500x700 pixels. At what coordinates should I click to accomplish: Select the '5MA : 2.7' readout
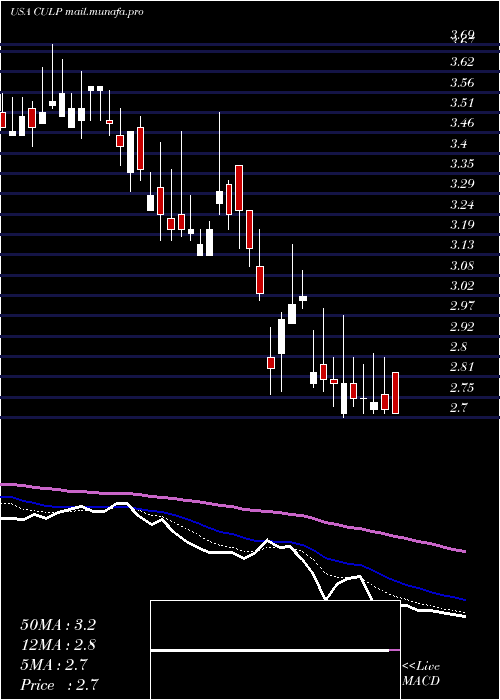coord(54,665)
